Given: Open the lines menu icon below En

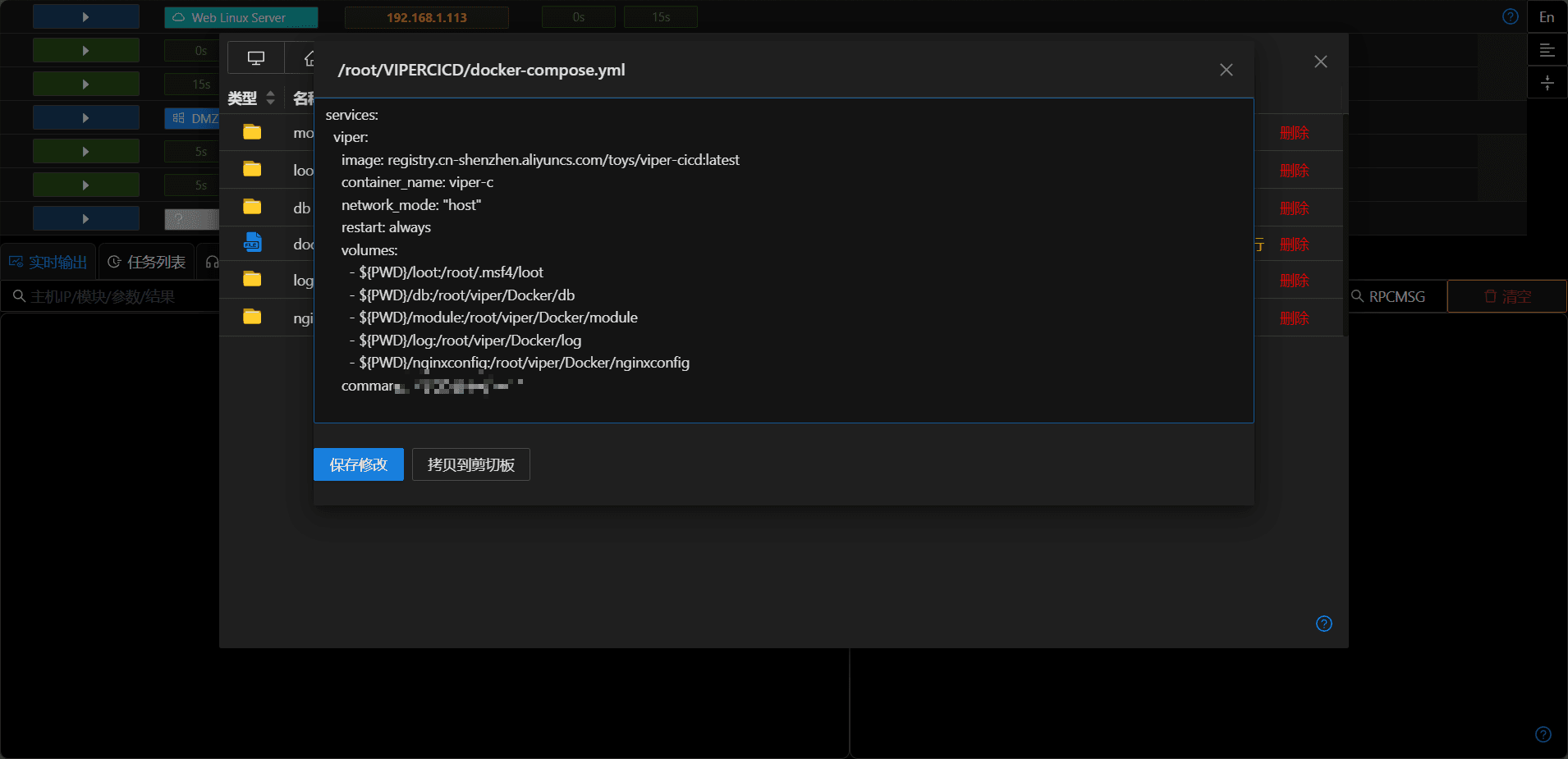Looking at the screenshot, I should [x=1547, y=50].
